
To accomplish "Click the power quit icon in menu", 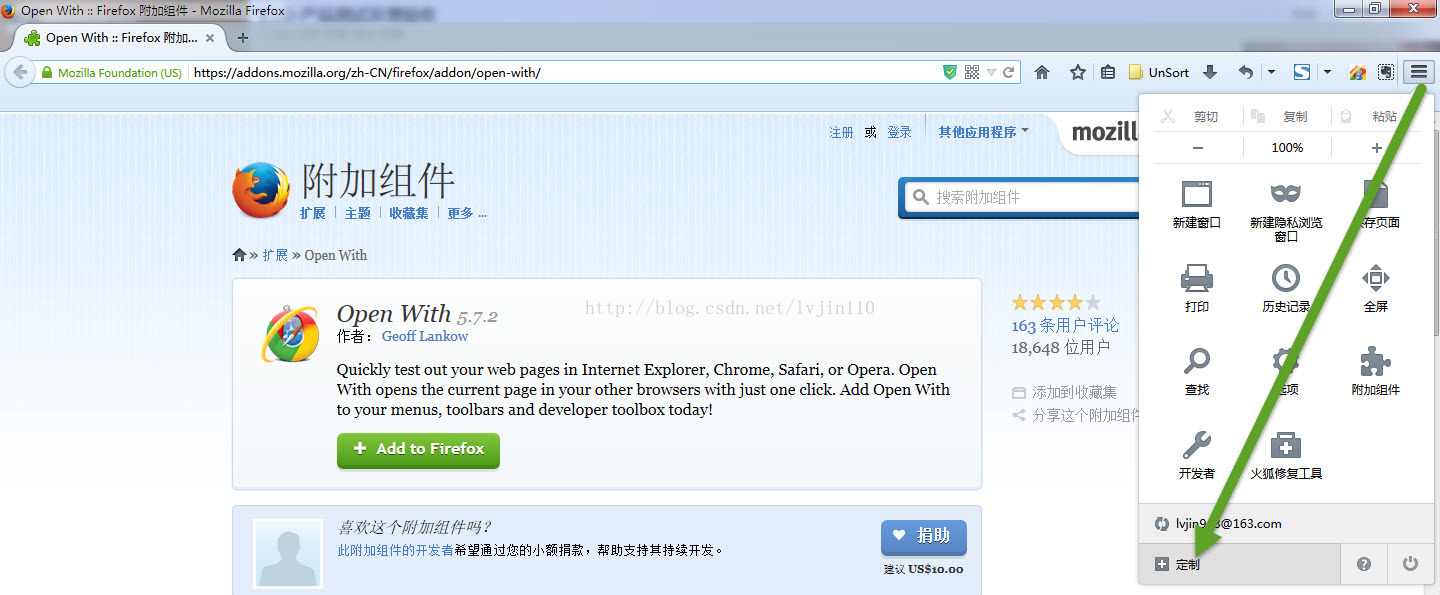I will [1410, 564].
